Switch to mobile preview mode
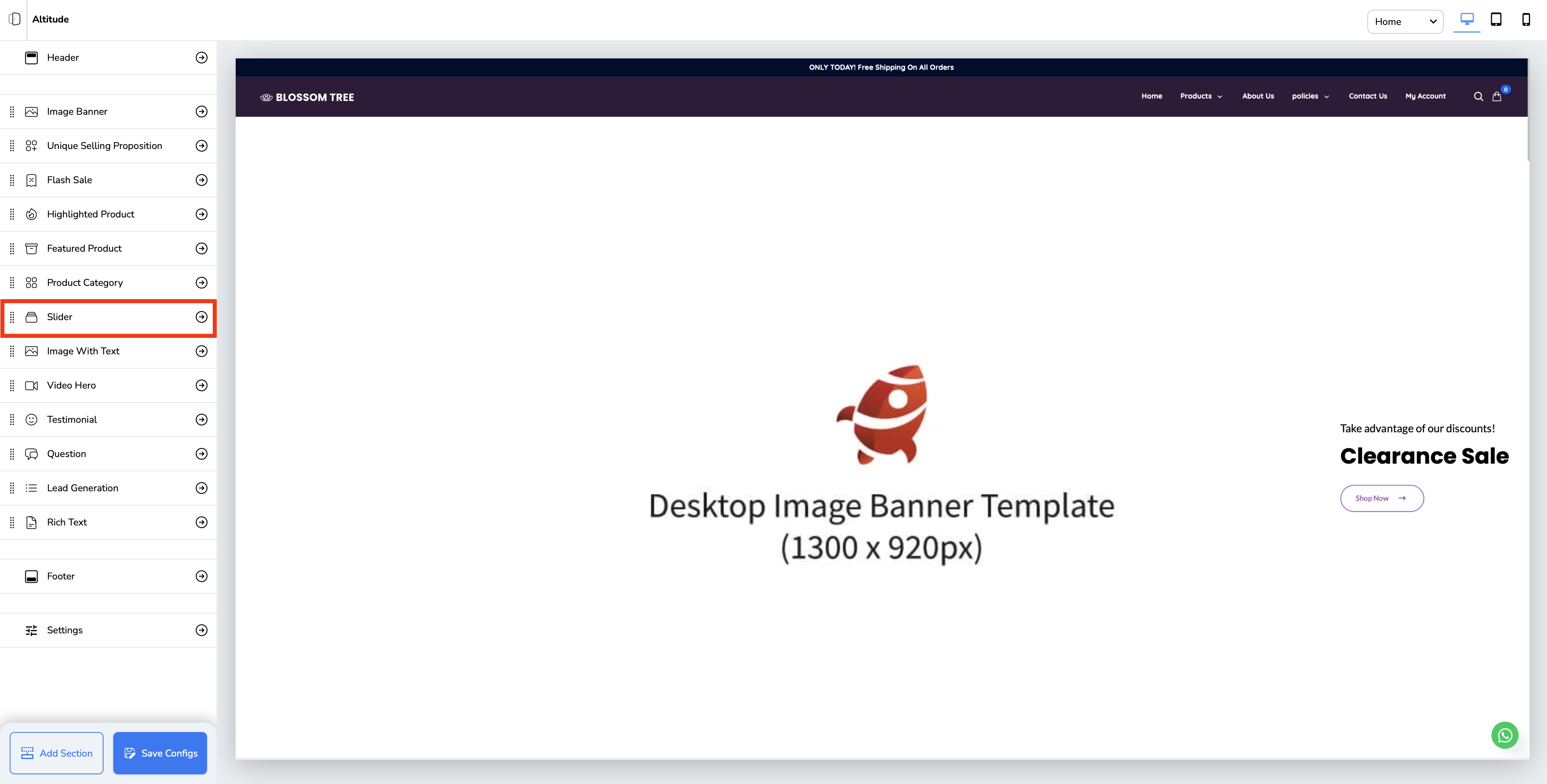The height and width of the screenshot is (784, 1547). [x=1525, y=20]
